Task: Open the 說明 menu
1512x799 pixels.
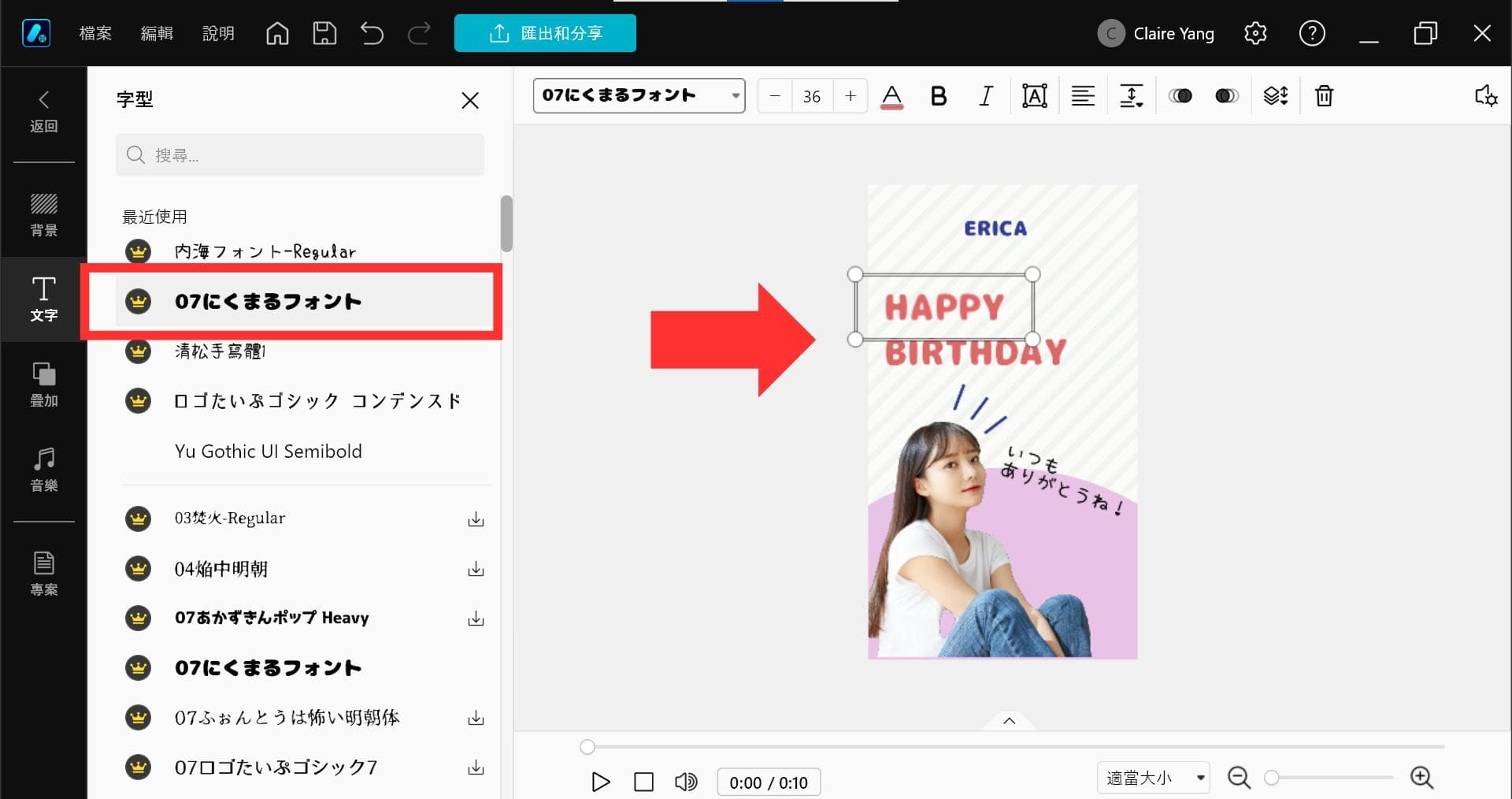Action: (218, 33)
